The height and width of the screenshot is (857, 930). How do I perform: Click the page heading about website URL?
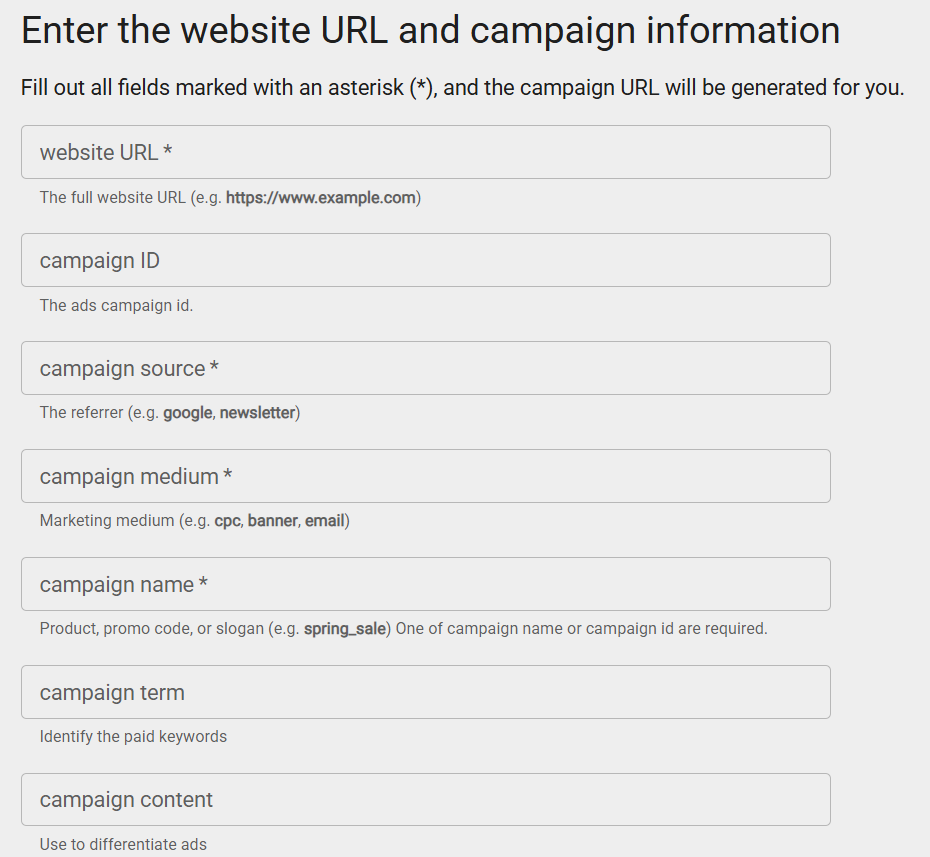[x=430, y=31]
